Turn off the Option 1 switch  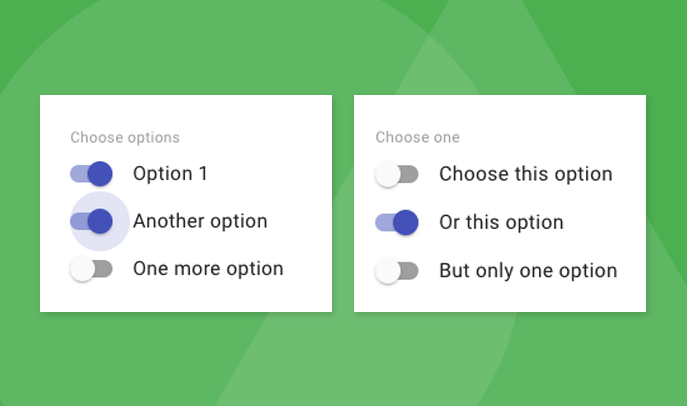pos(91,174)
